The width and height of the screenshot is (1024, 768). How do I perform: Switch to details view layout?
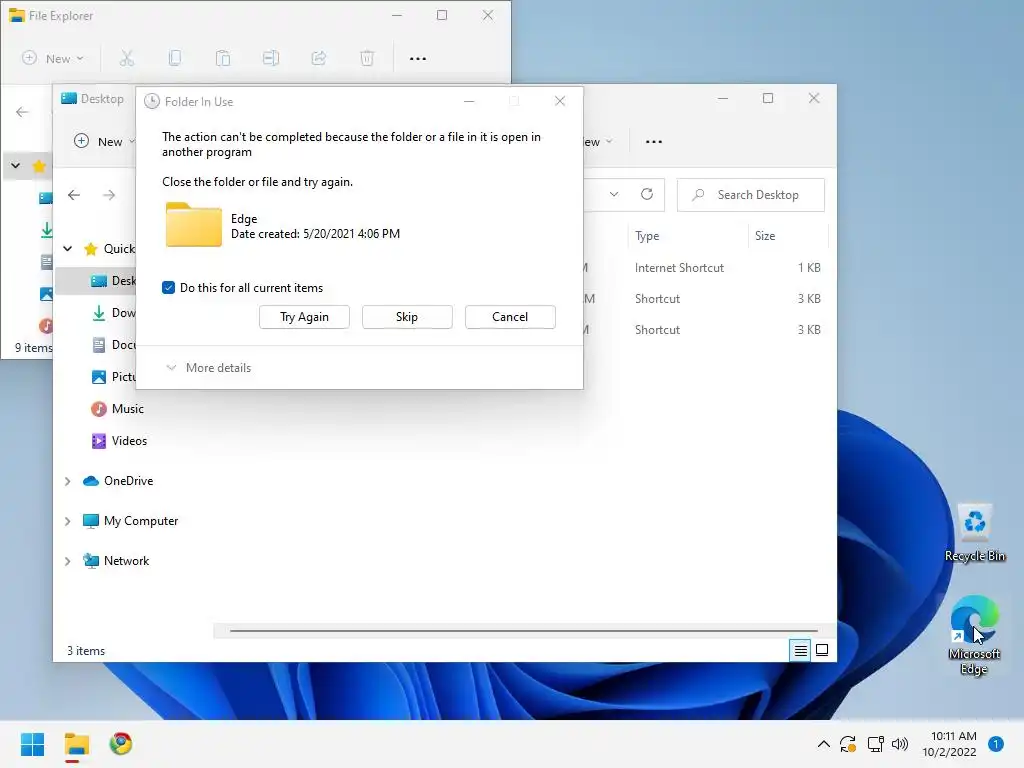click(800, 650)
